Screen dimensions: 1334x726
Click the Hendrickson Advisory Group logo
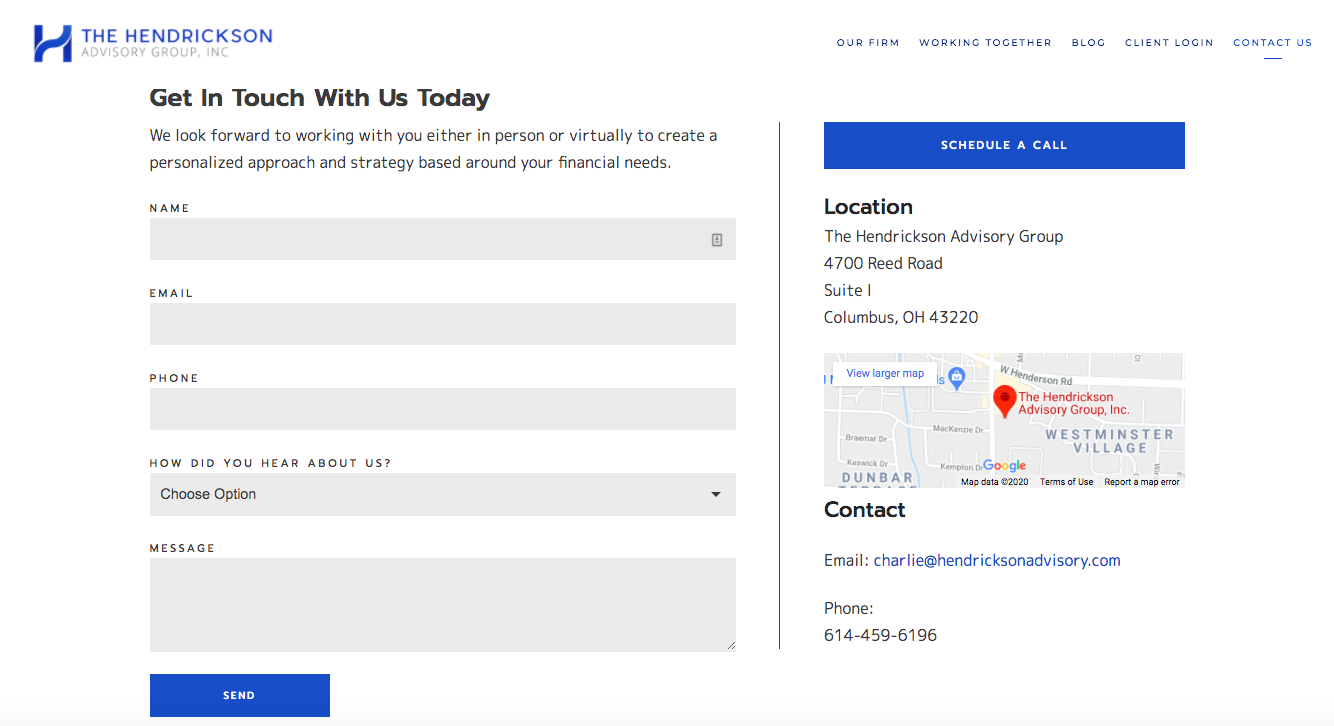(x=153, y=43)
